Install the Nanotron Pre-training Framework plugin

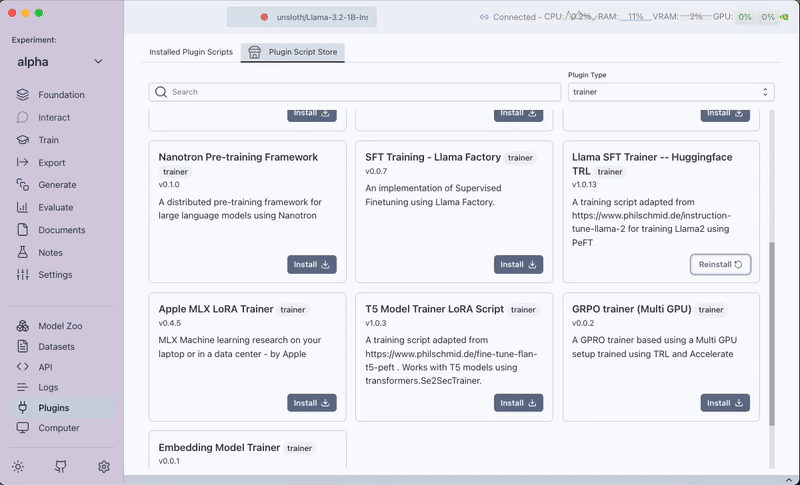point(312,265)
